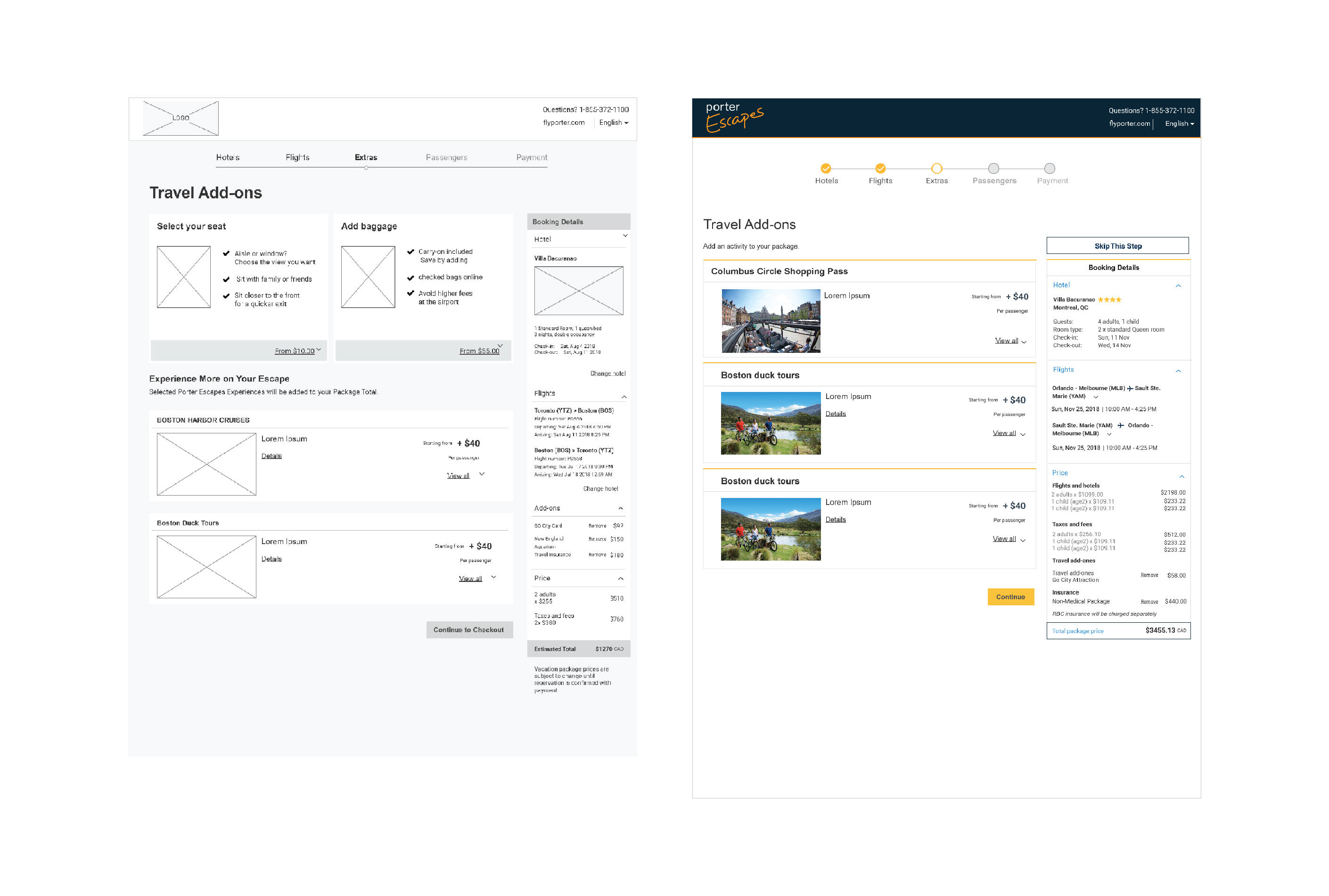The image size is (1329, 896).
Task: Toggle the 'Carry-on included' checkmark
Action: [410, 252]
